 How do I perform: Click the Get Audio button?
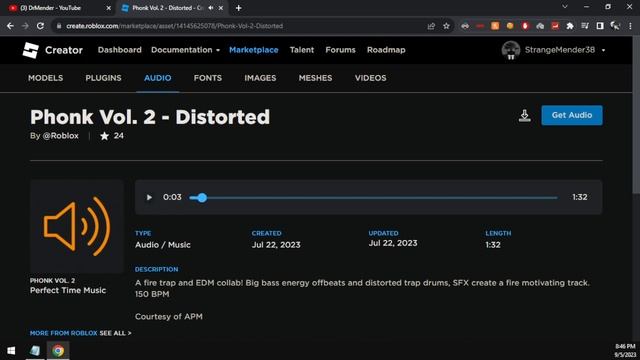coord(572,116)
